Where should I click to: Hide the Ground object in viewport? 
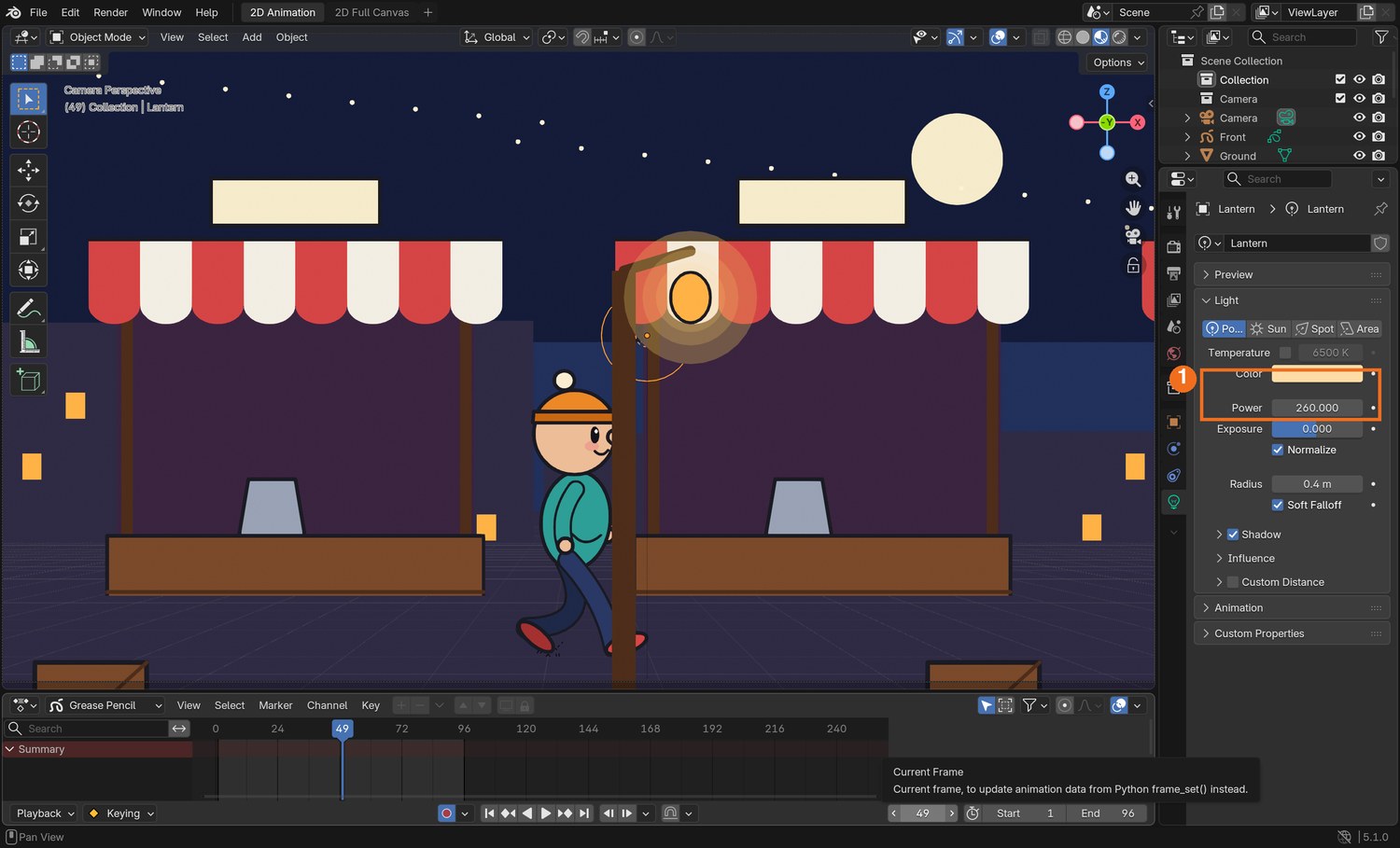[x=1359, y=156]
